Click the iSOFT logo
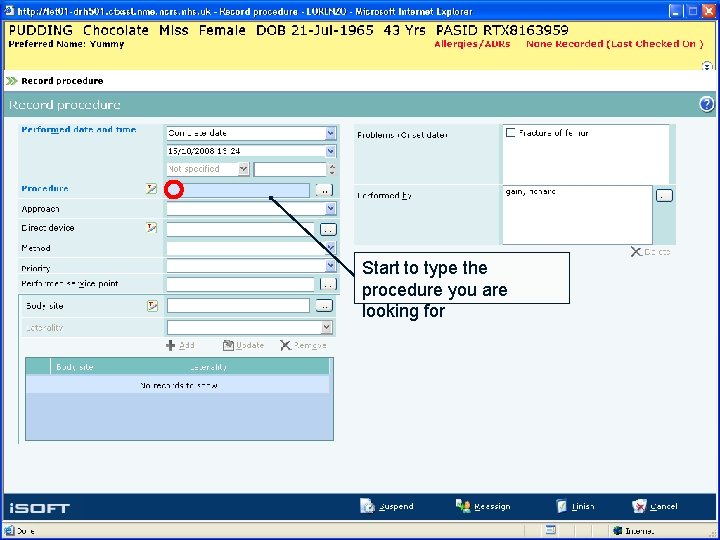 coord(39,508)
